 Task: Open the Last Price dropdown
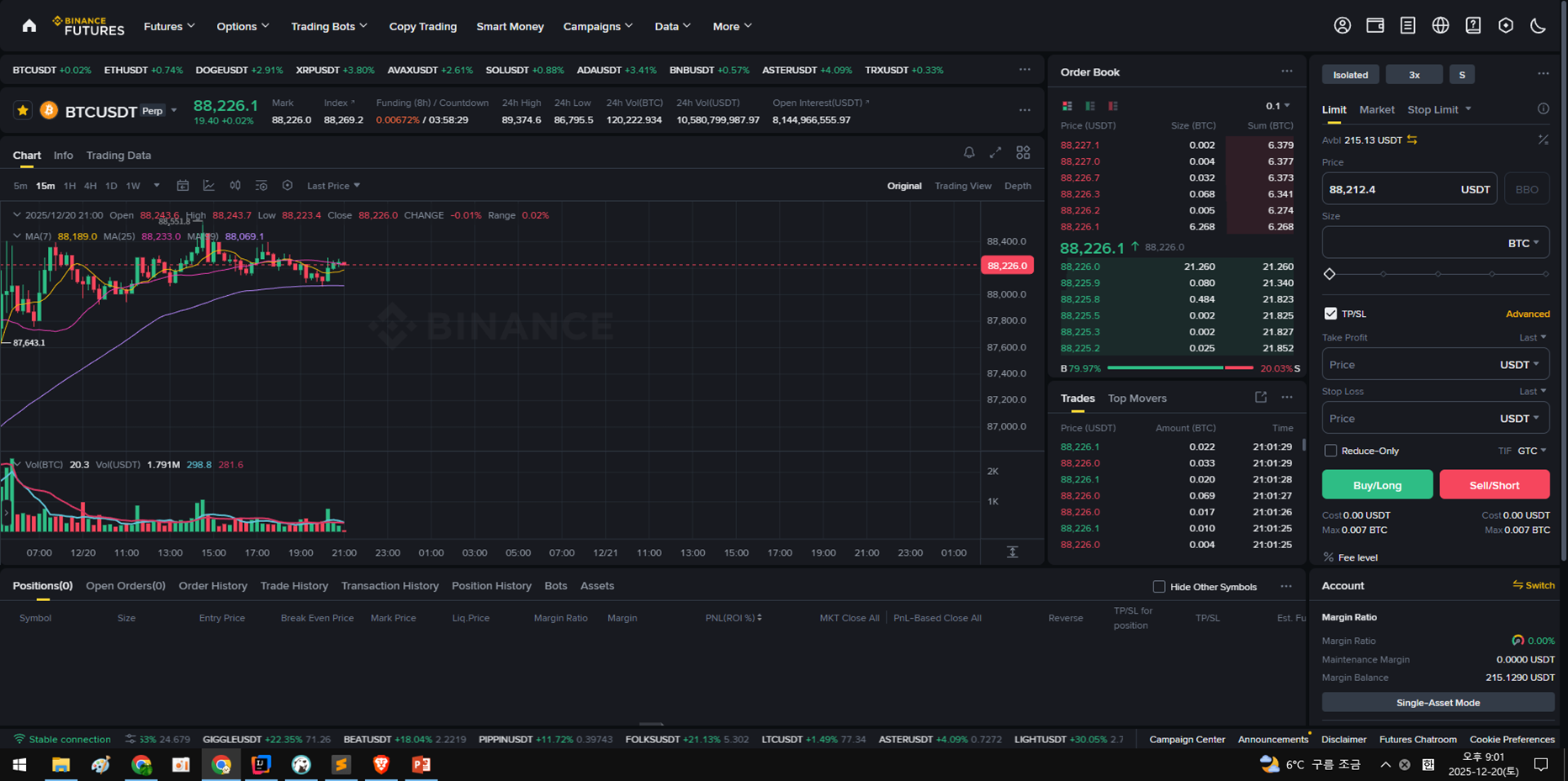pyautogui.click(x=333, y=186)
